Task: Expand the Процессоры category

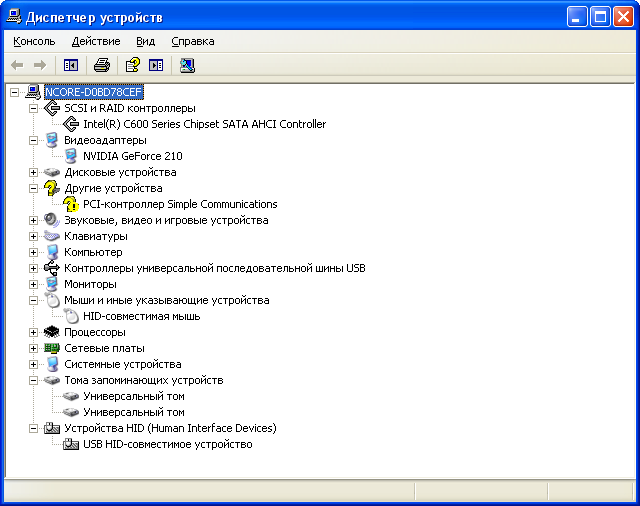Action: coord(33,332)
